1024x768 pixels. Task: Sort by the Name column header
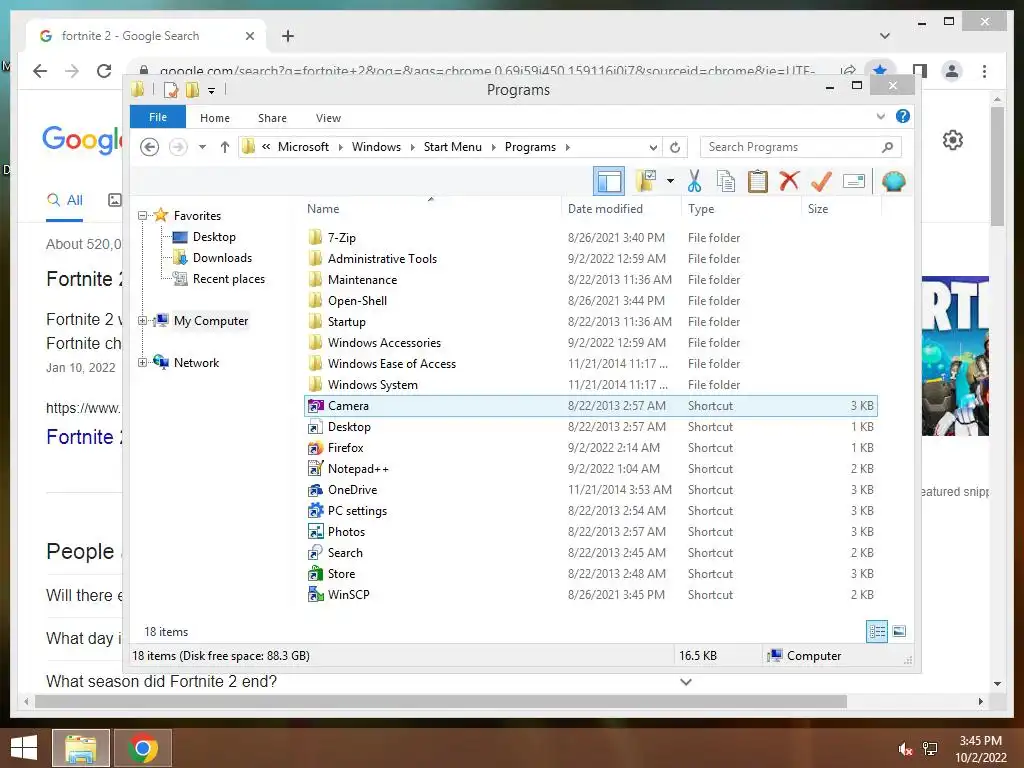point(431,208)
